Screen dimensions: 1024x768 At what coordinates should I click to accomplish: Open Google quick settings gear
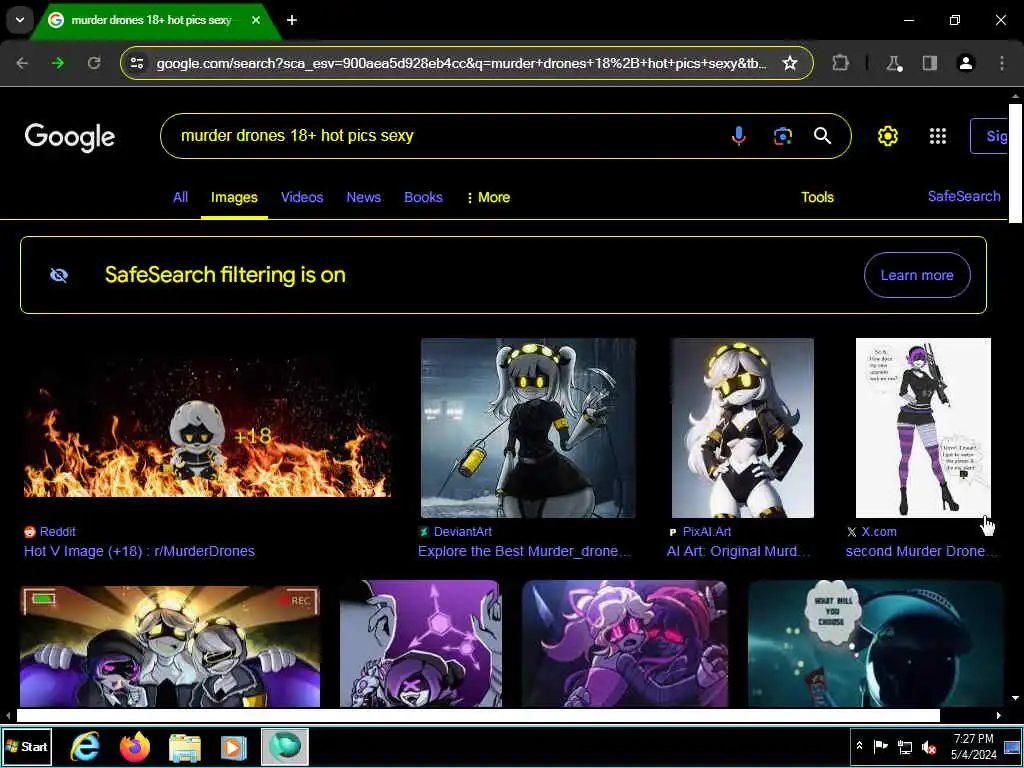click(x=888, y=136)
